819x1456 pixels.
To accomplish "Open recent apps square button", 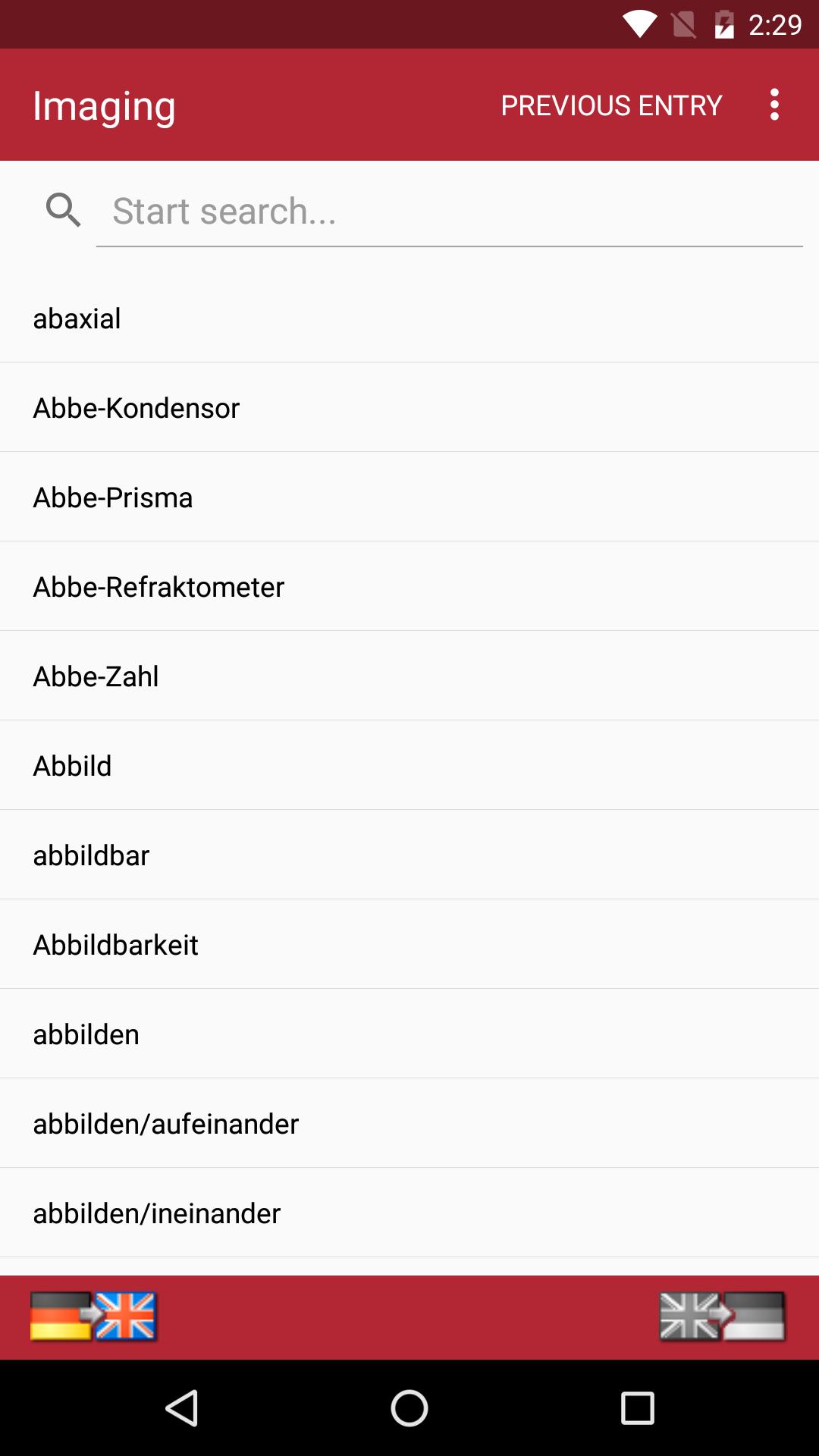I will (x=637, y=1408).
